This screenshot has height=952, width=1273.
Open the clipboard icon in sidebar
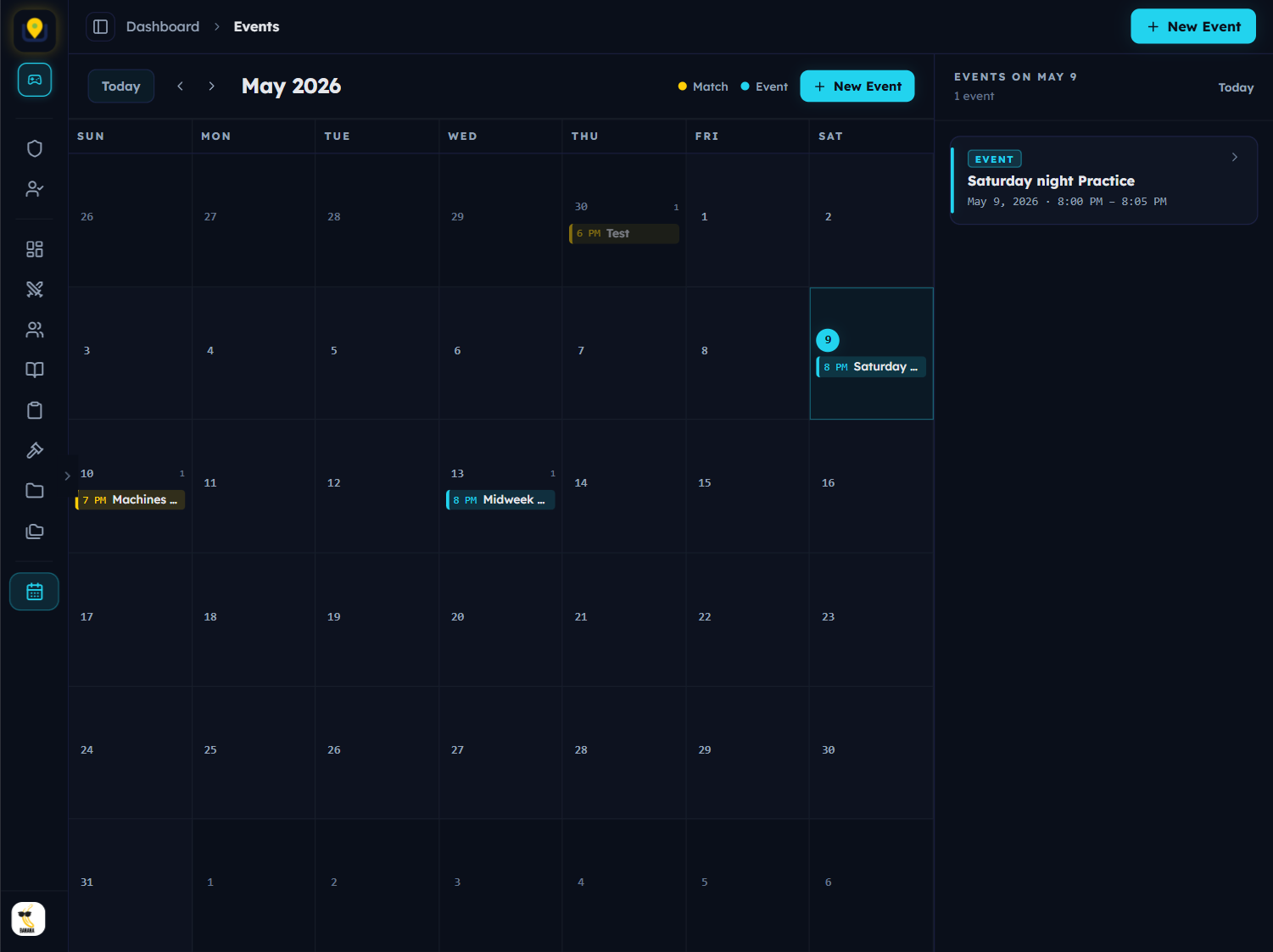tap(35, 410)
